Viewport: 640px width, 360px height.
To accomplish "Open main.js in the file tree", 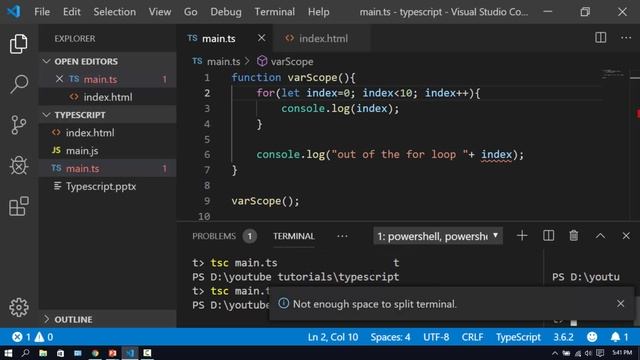I will [x=108, y=151].
